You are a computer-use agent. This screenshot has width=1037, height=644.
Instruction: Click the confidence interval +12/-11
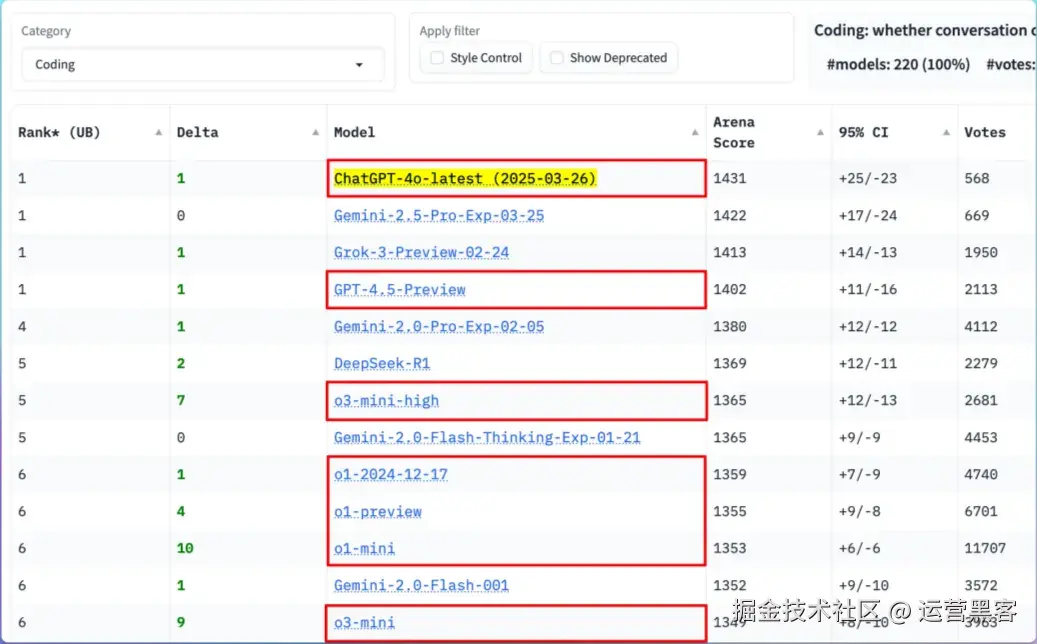click(x=868, y=364)
